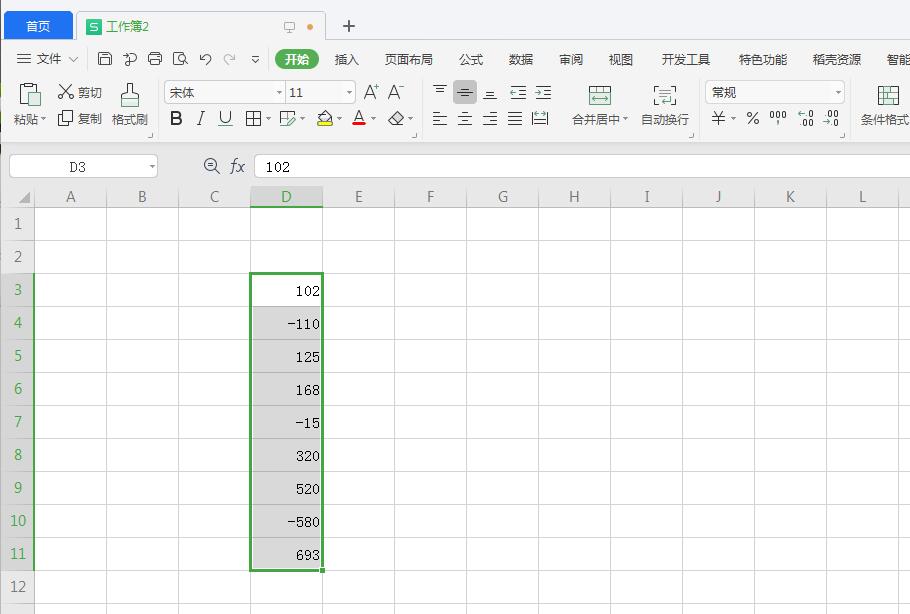This screenshot has width=910, height=614.
Task: Toggle underline formatting
Action: pos(225,118)
